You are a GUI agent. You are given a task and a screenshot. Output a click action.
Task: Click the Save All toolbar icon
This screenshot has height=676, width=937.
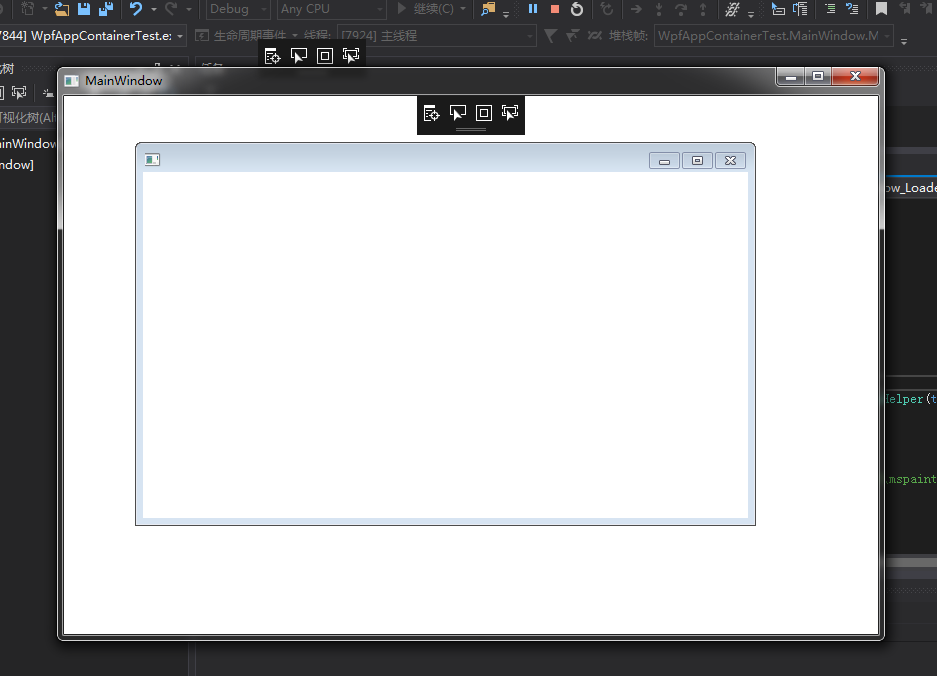(x=106, y=9)
